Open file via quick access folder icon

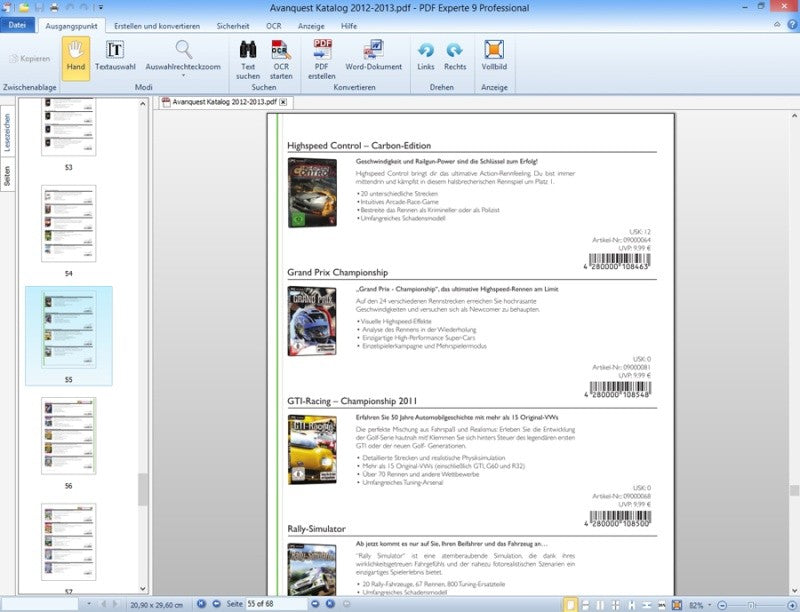23,8
